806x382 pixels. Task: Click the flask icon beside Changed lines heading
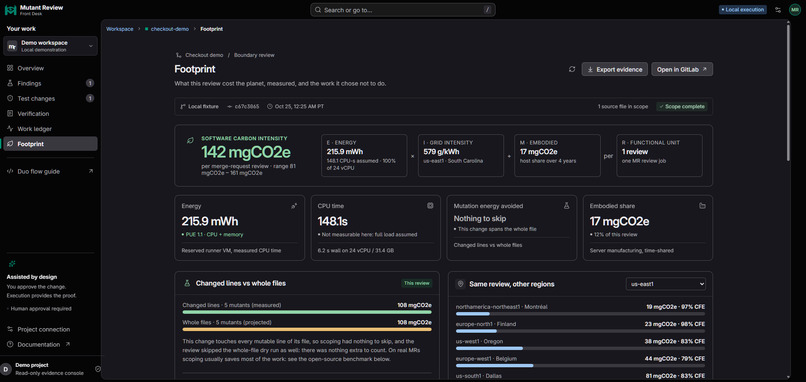pyautogui.click(x=187, y=283)
